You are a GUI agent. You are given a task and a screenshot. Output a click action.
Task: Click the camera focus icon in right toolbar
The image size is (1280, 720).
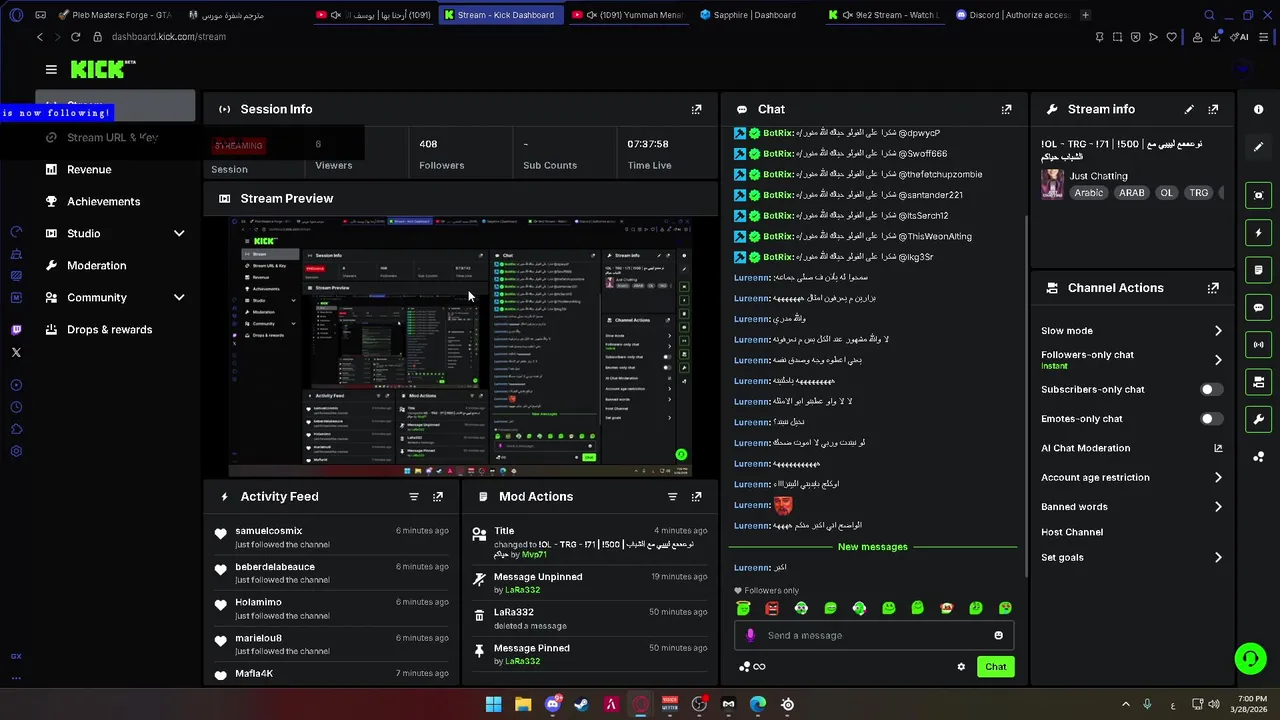(1258, 195)
